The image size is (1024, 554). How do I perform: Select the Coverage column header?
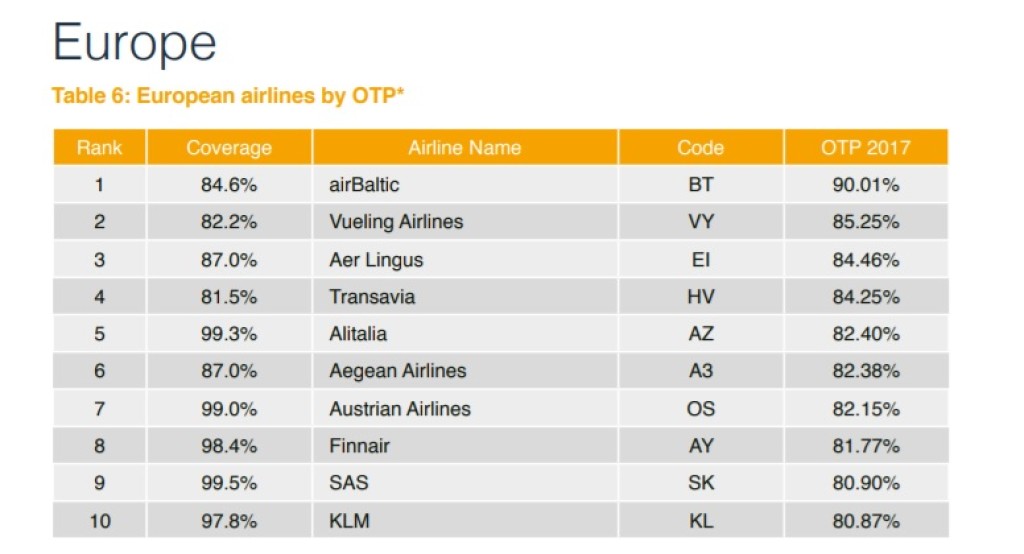[229, 148]
